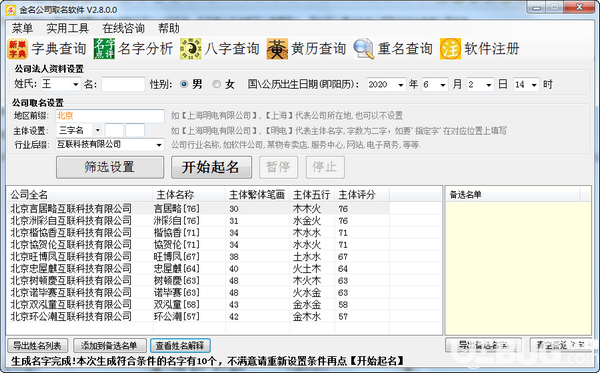Expand the birth month dropdown
The image size is (600, 373).
(x=443, y=85)
